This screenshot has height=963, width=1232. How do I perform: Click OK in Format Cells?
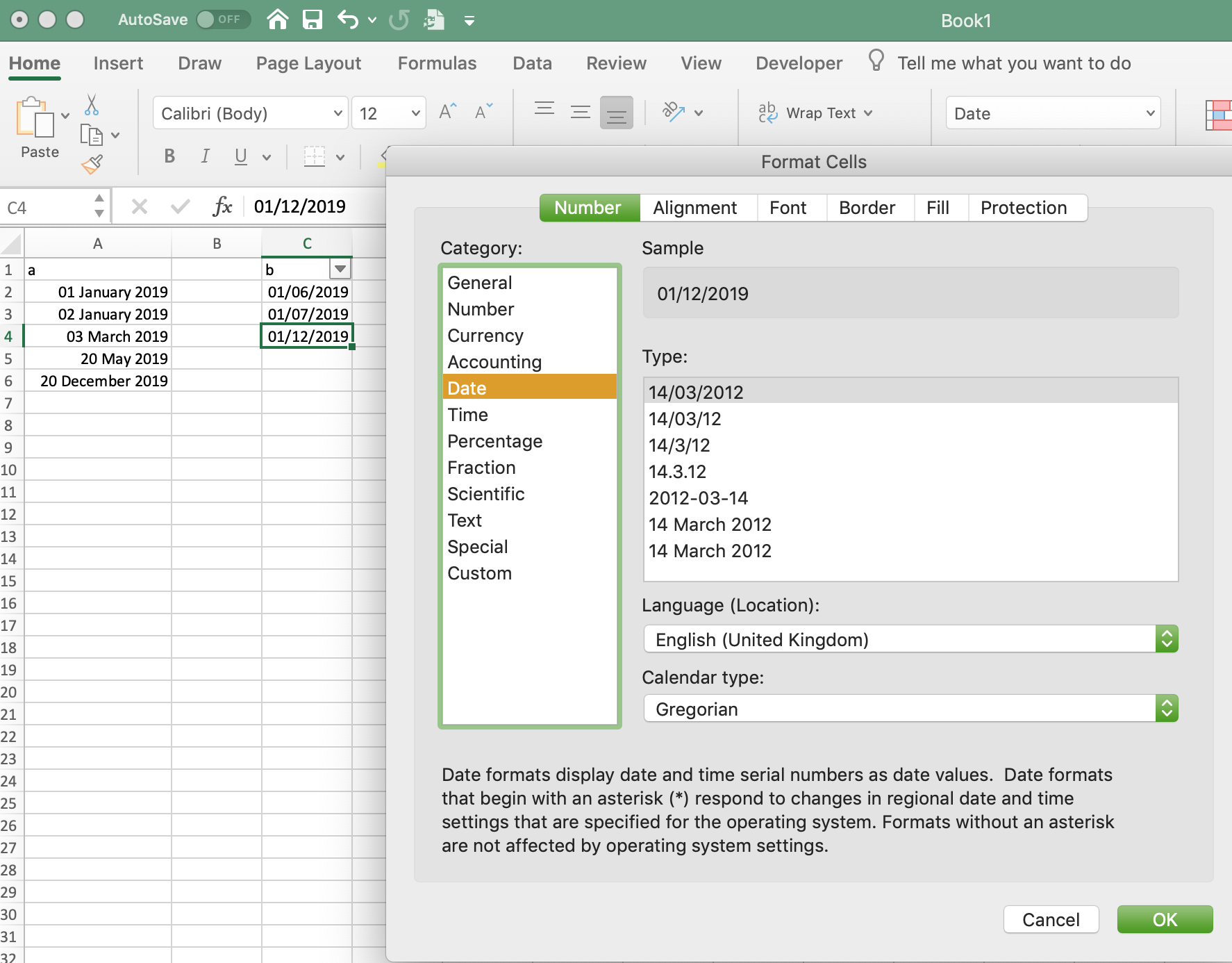click(x=1165, y=919)
